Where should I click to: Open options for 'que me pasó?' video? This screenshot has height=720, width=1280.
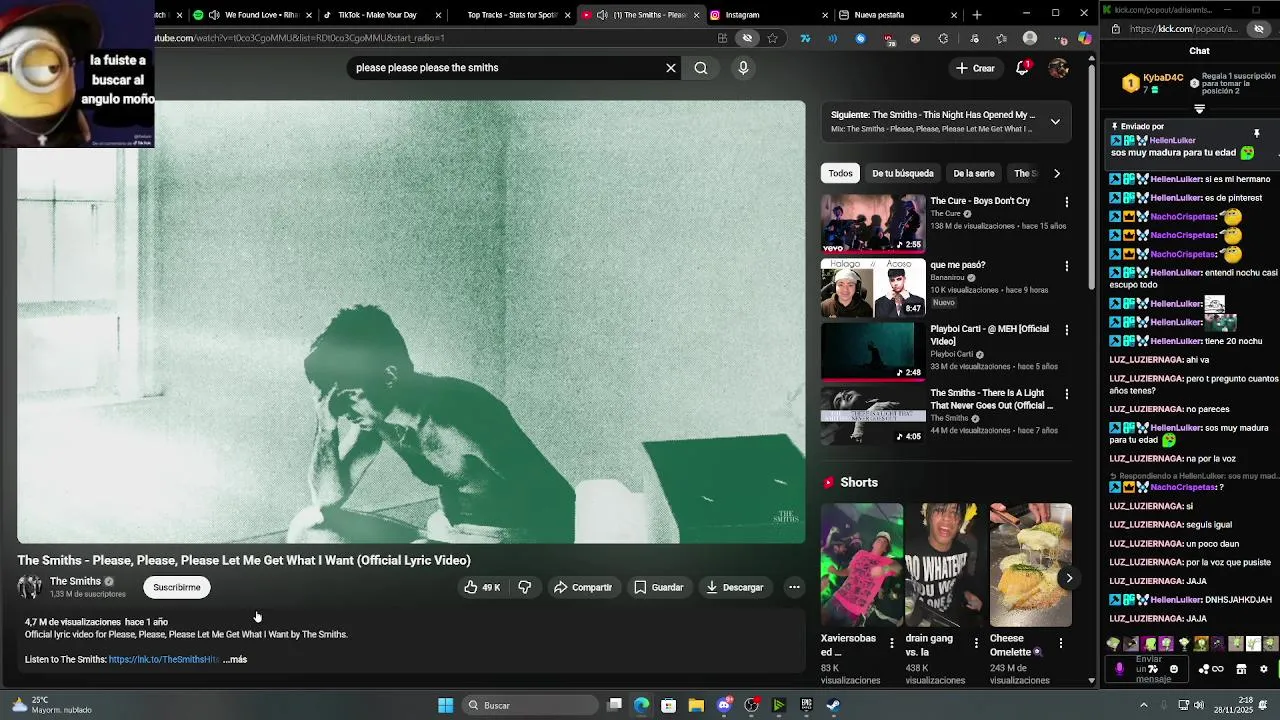(1066, 266)
